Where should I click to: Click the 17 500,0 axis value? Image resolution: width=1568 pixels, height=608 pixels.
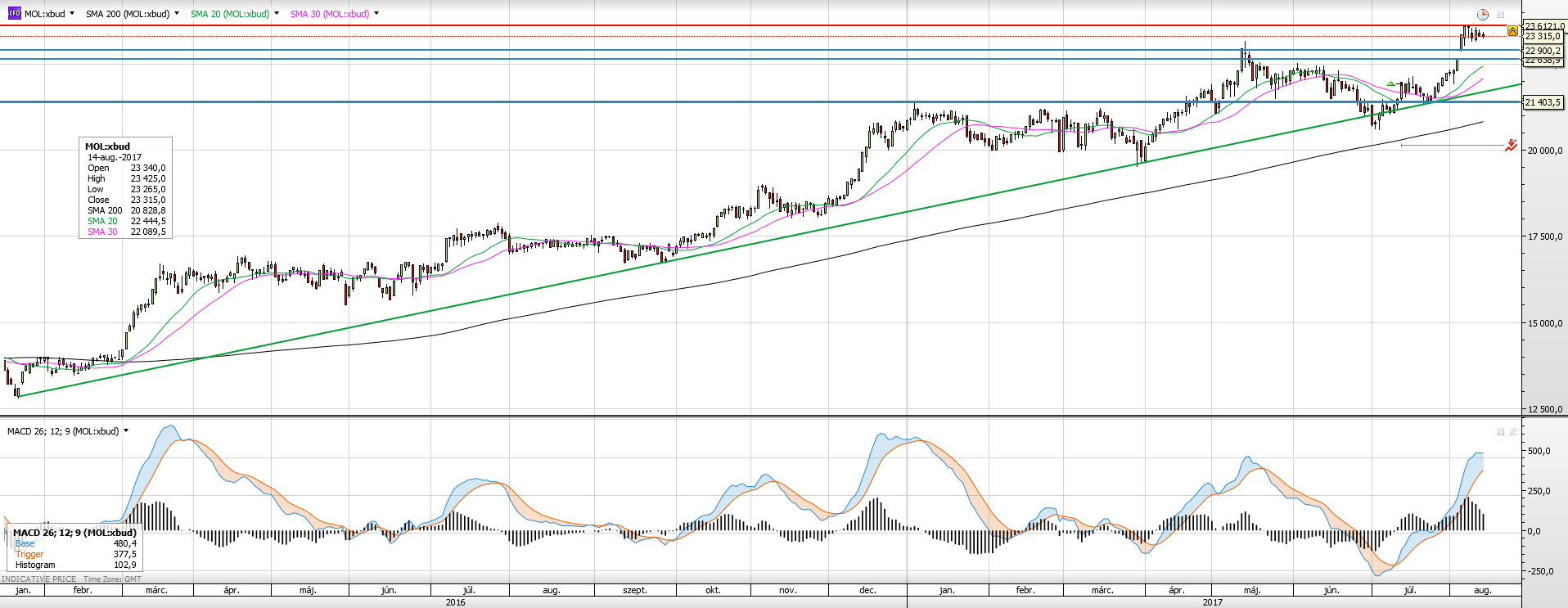point(1545,236)
